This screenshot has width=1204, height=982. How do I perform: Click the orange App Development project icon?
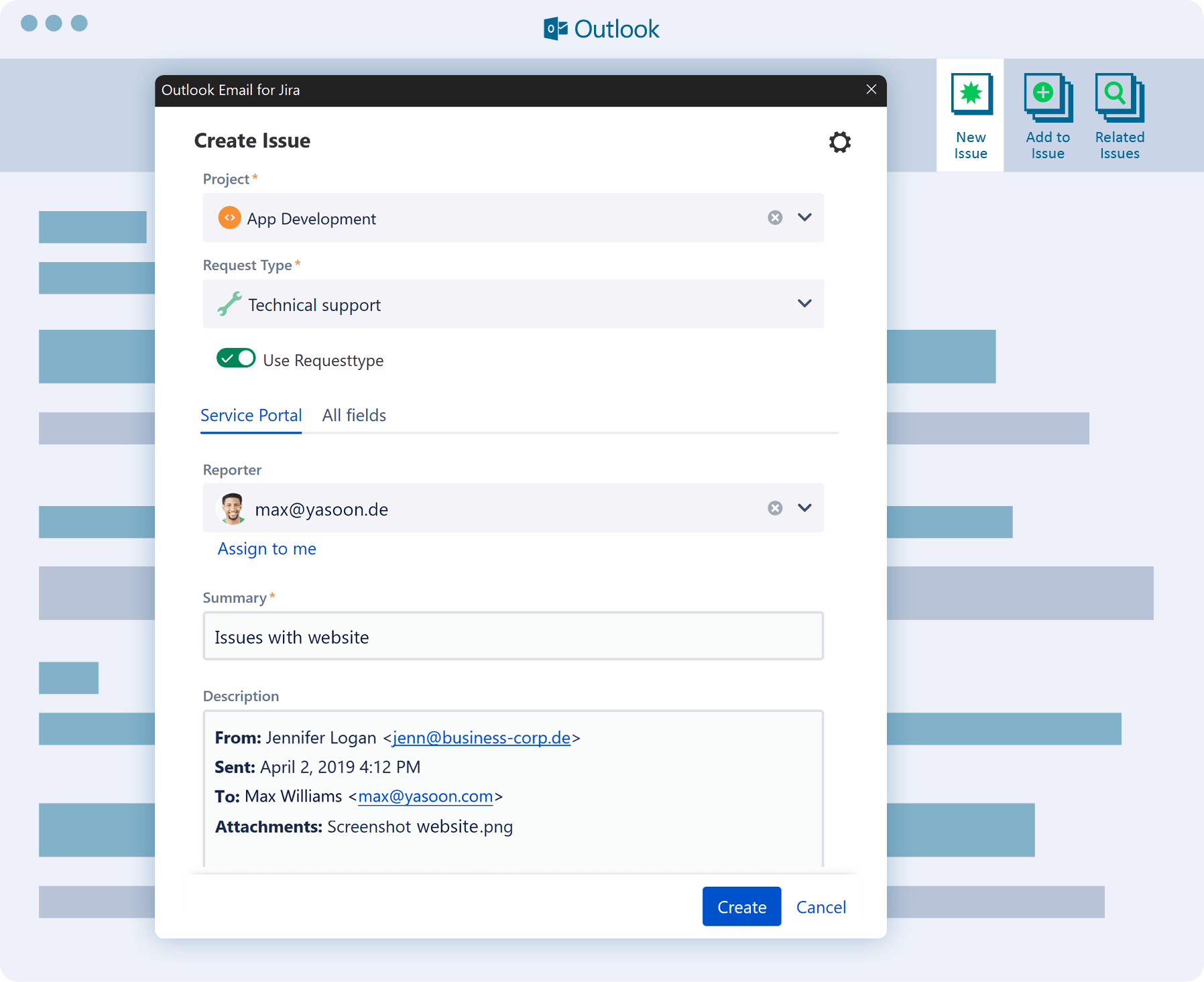[x=229, y=218]
